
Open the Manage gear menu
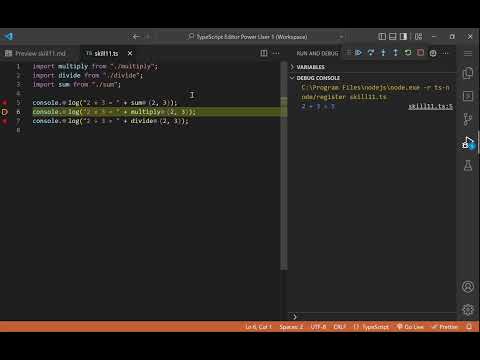tap(468, 310)
